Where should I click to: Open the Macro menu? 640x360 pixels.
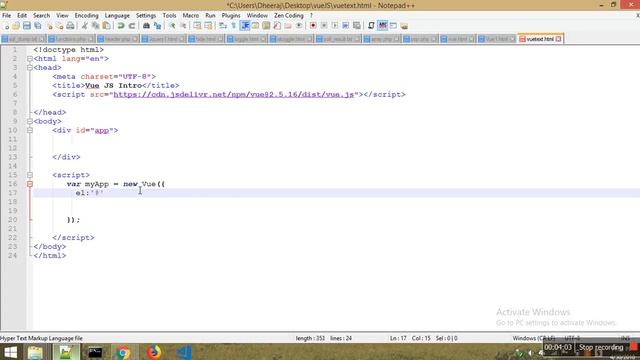pos(191,16)
